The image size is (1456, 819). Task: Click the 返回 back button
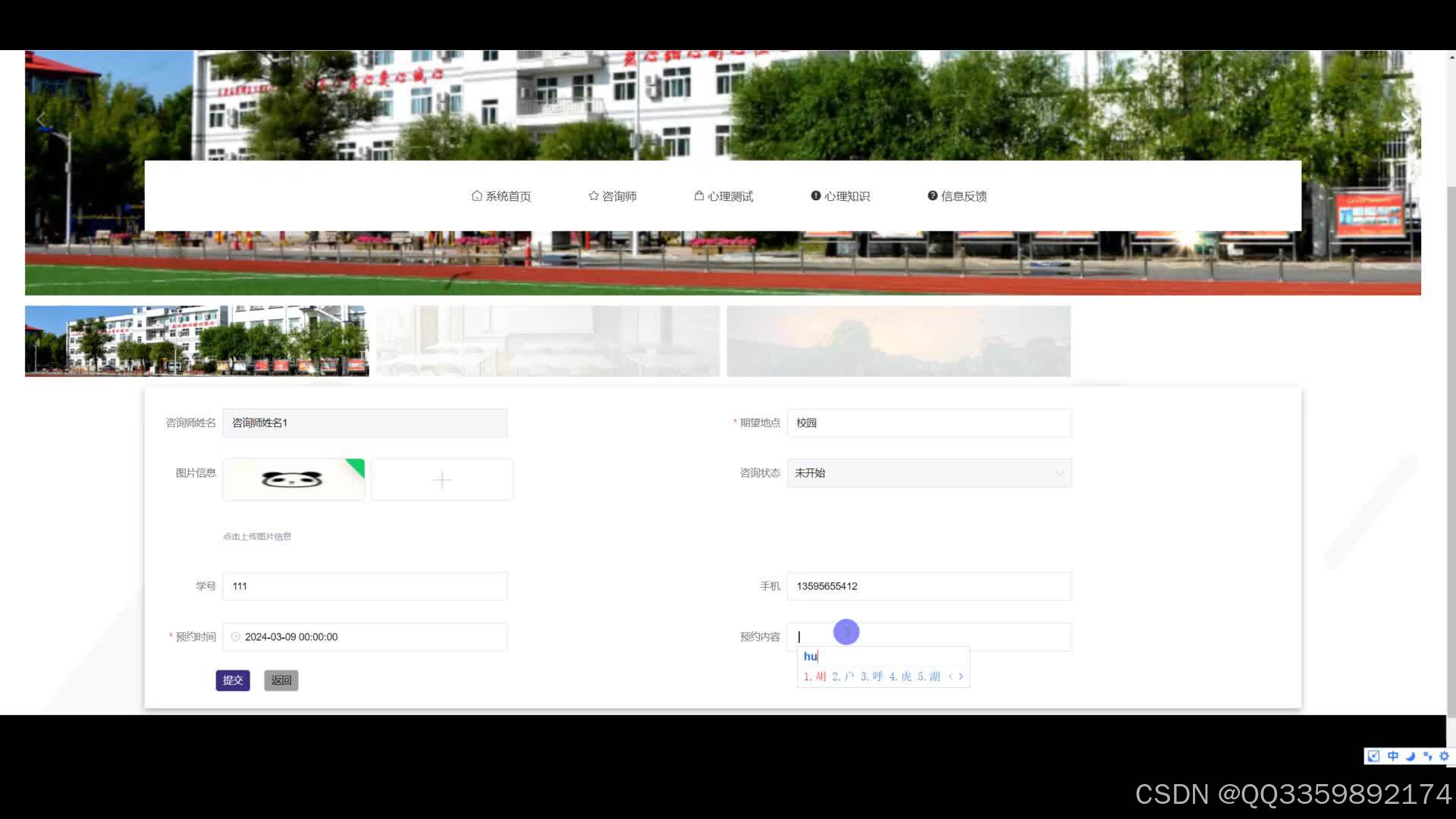point(281,680)
